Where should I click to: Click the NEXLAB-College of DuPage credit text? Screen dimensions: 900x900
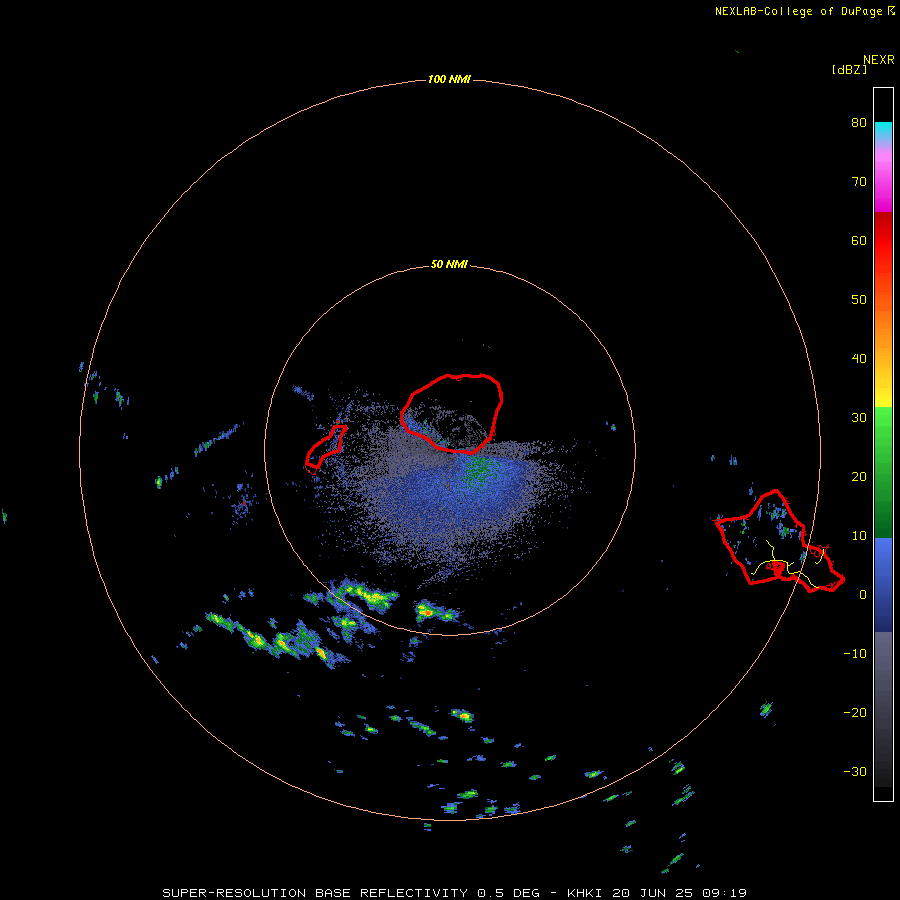pyautogui.click(x=798, y=11)
